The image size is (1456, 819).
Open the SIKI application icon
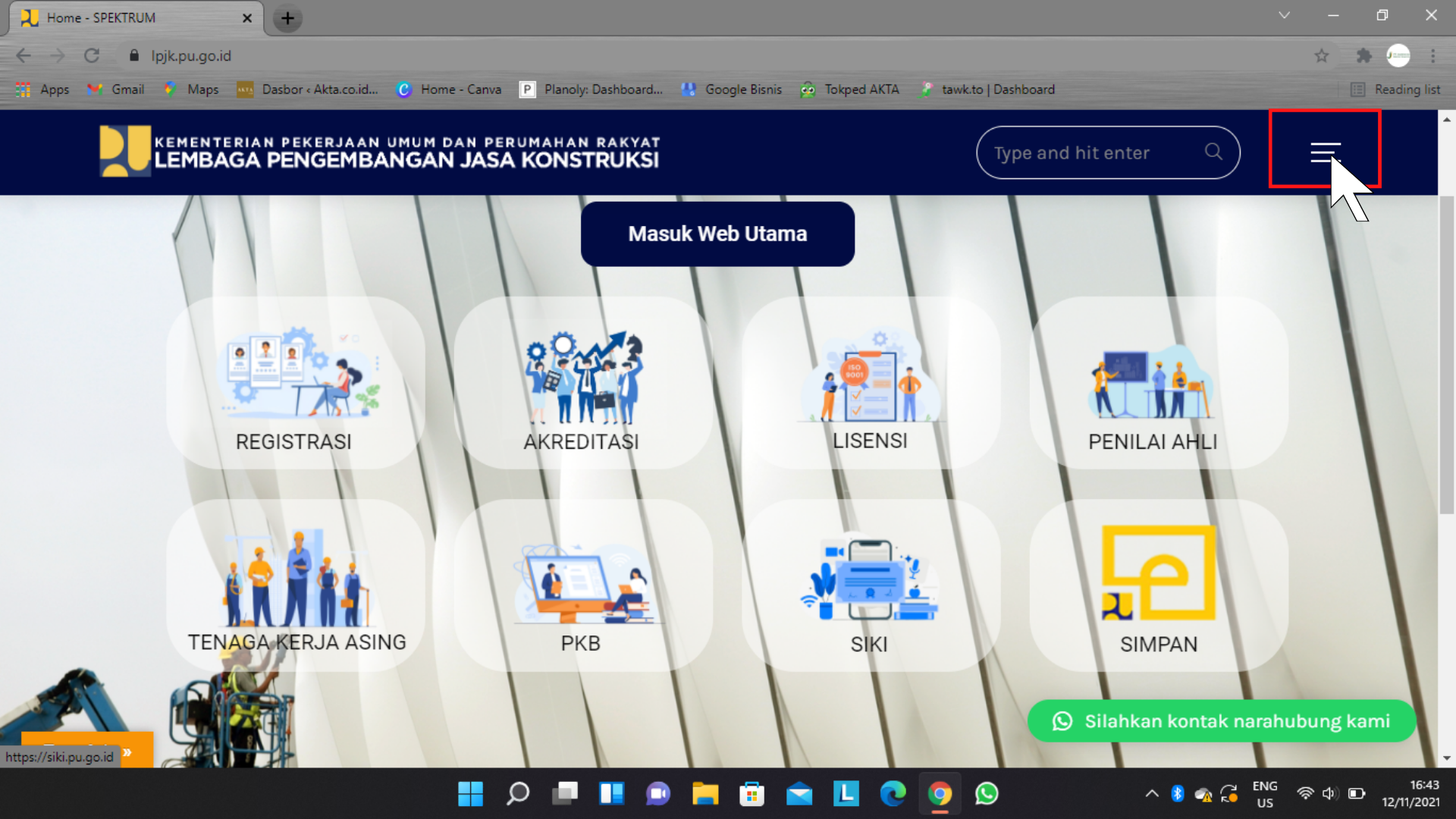(x=871, y=584)
